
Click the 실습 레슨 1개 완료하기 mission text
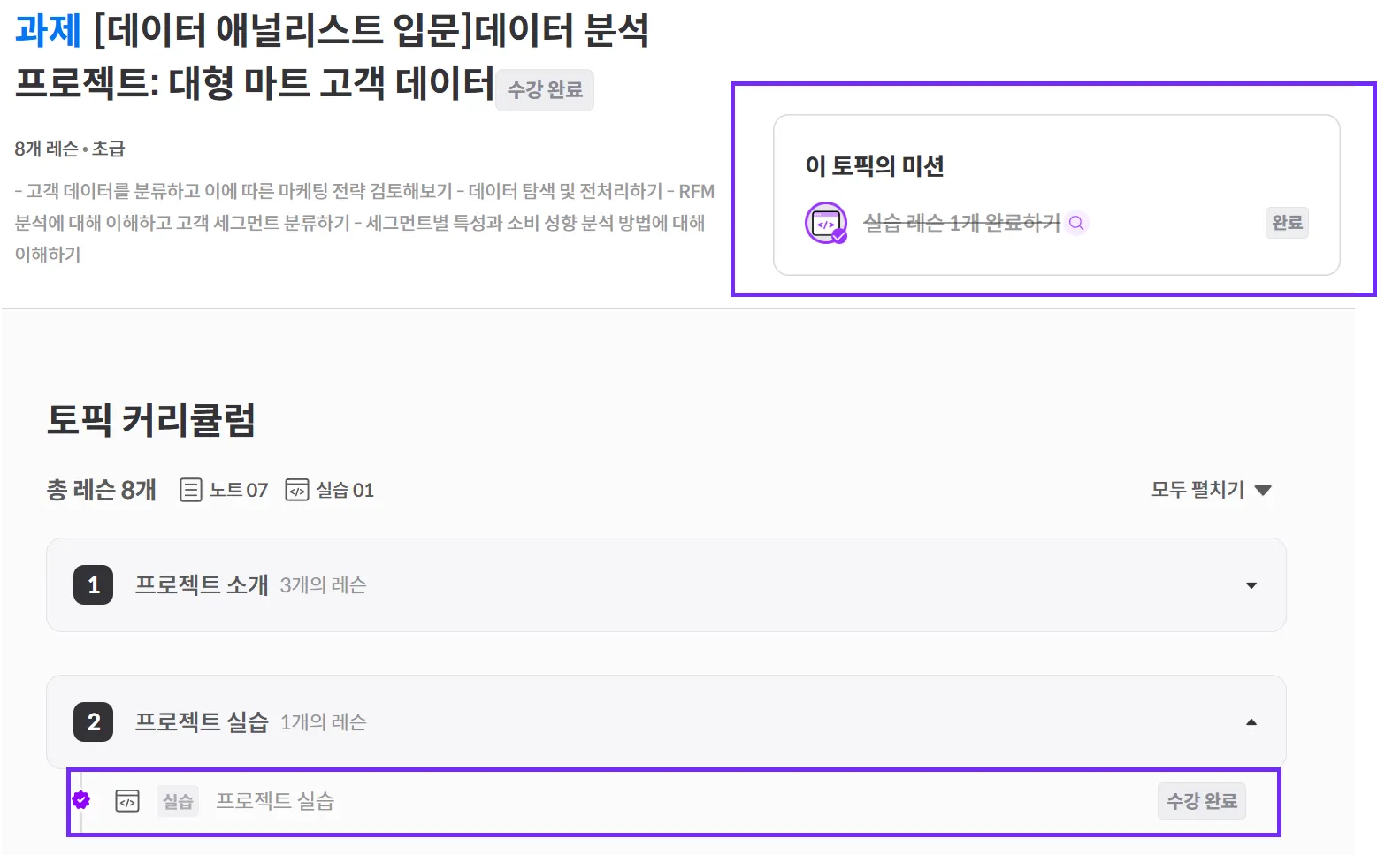click(x=961, y=223)
